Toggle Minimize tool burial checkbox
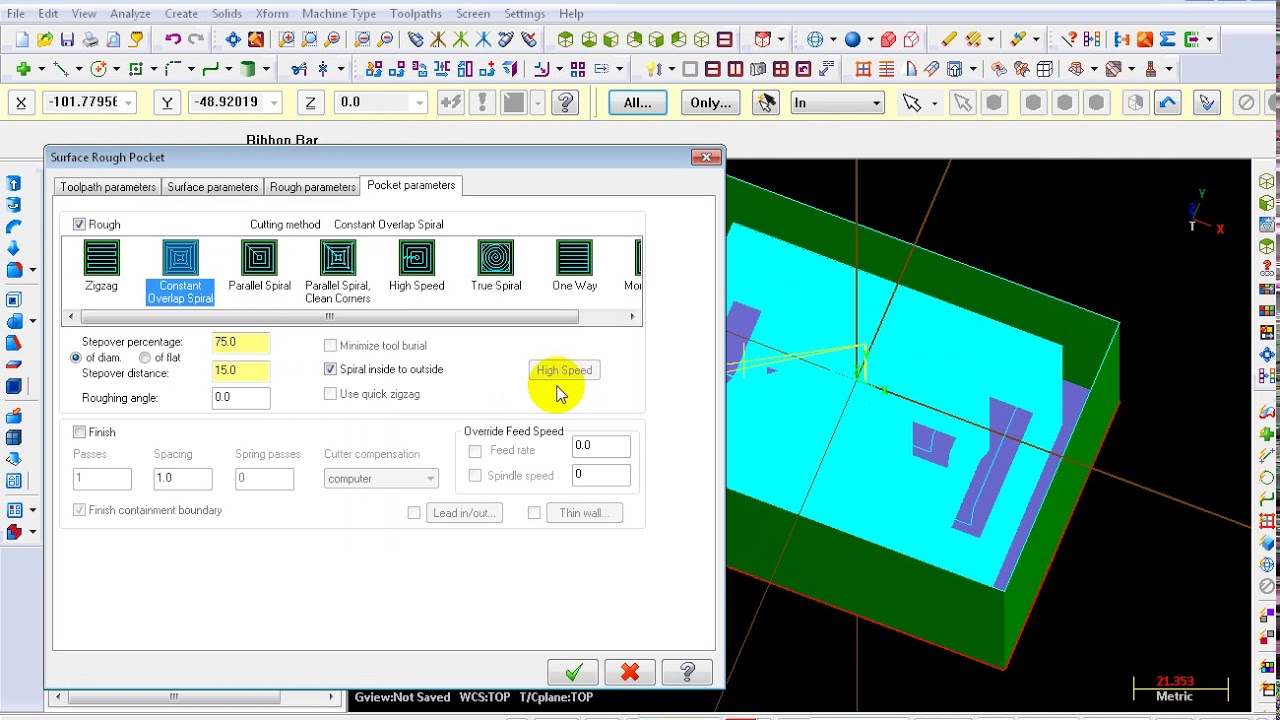Screen dimensions: 1280x720 click(x=330, y=345)
